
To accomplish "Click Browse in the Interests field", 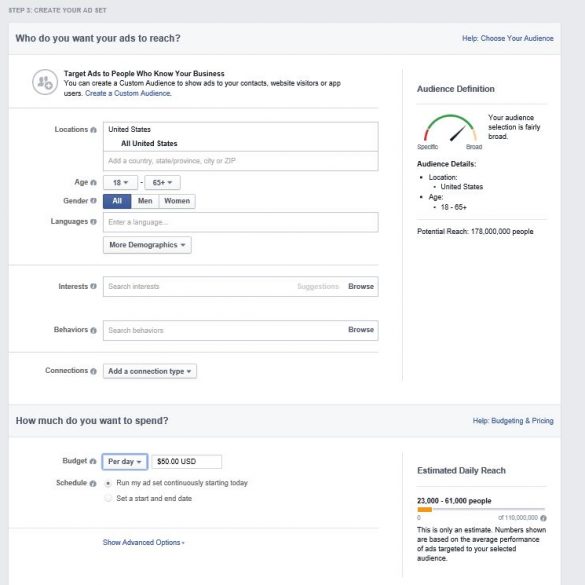I will pos(361,286).
